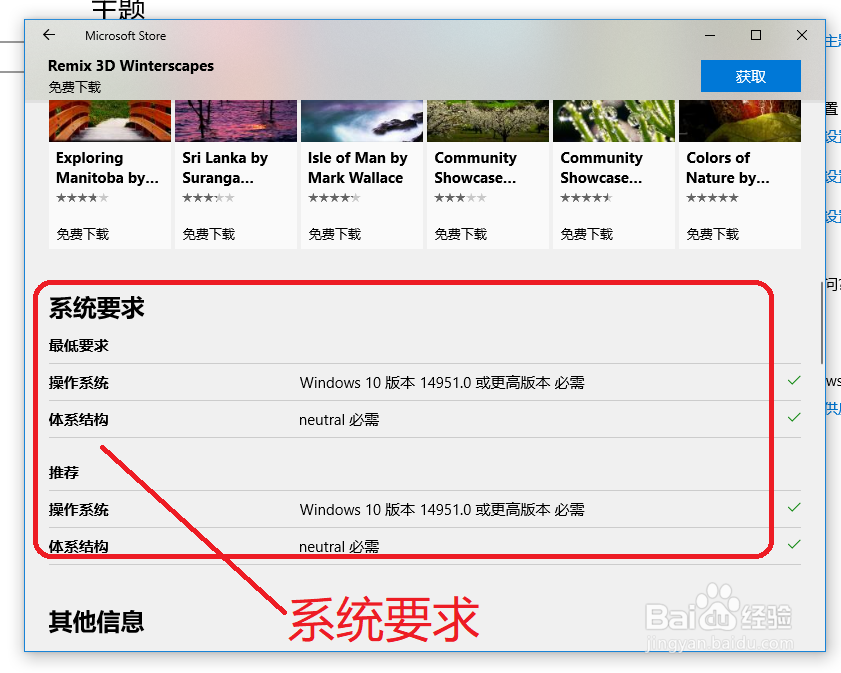Viewport: 841px width, 673px height.
Task: Click 体系结构 label under 最低要求
Action: (78, 419)
